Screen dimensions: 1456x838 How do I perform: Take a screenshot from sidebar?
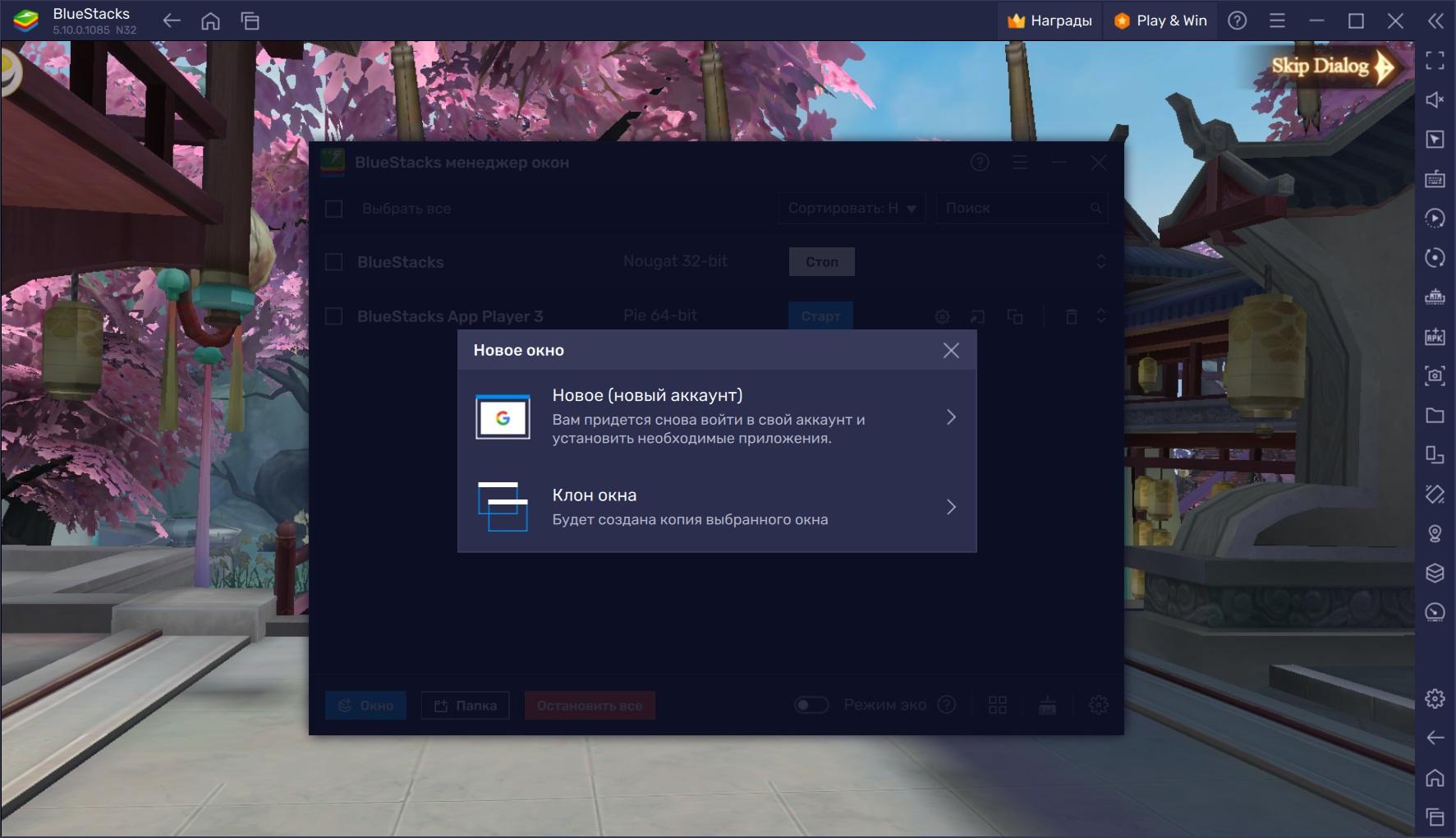tap(1435, 375)
